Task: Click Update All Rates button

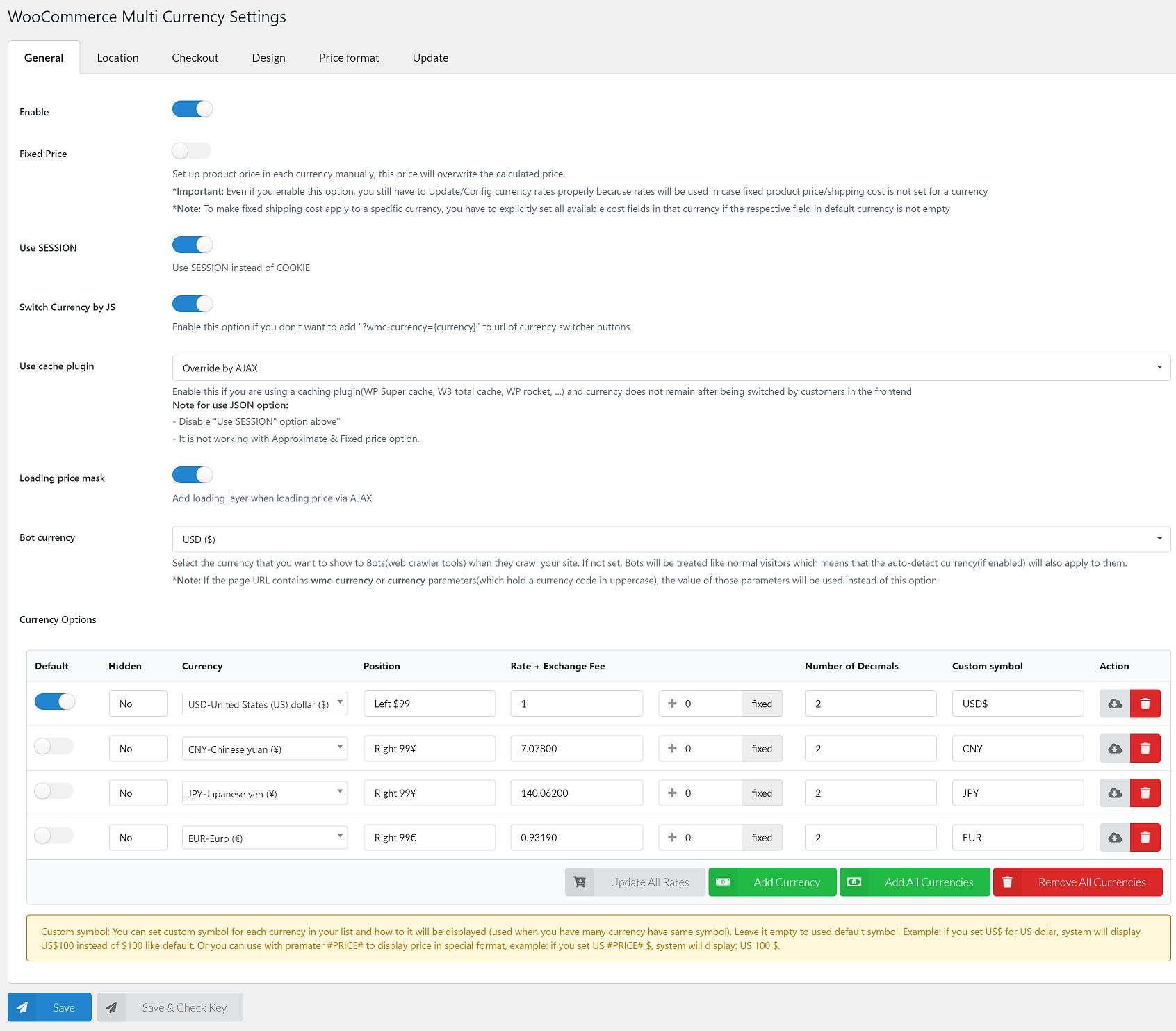Action: 635,882
